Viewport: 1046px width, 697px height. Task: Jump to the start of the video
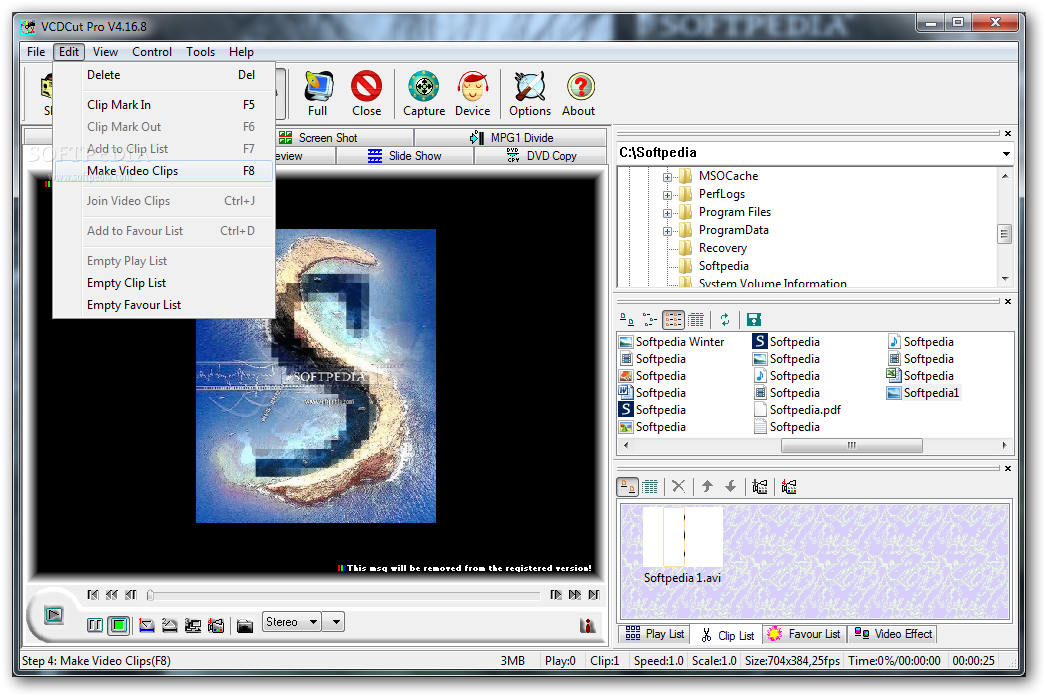tap(93, 594)
